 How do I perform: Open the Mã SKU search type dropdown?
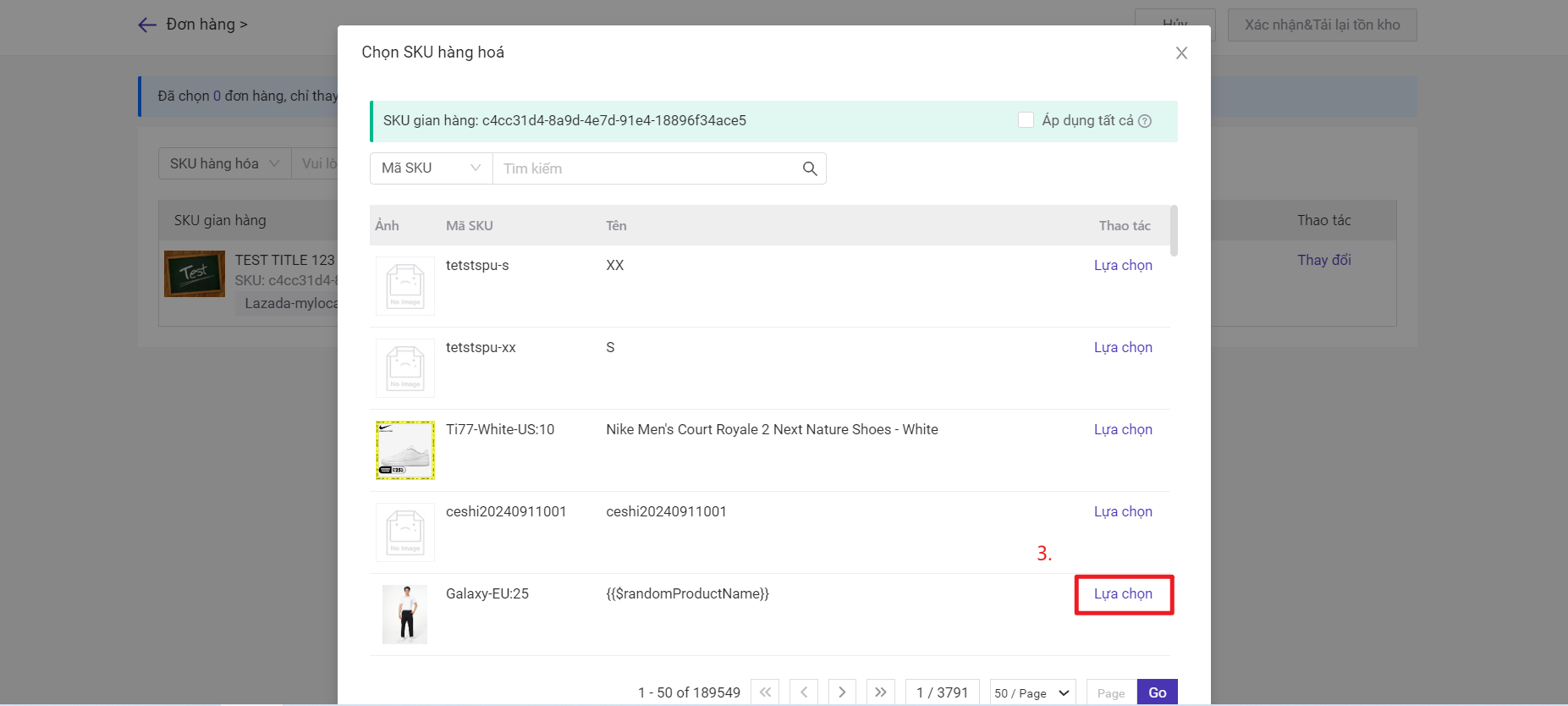(432, 168)
